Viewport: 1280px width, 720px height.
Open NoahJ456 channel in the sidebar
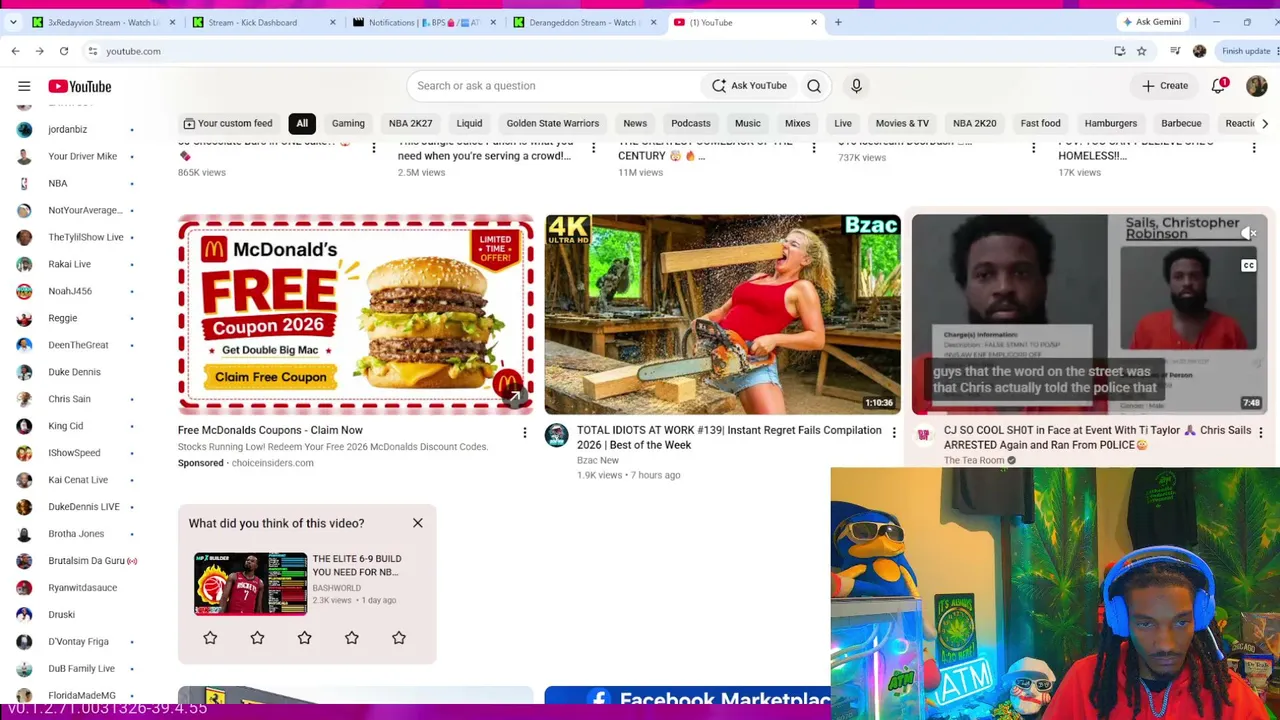[70, 291]
